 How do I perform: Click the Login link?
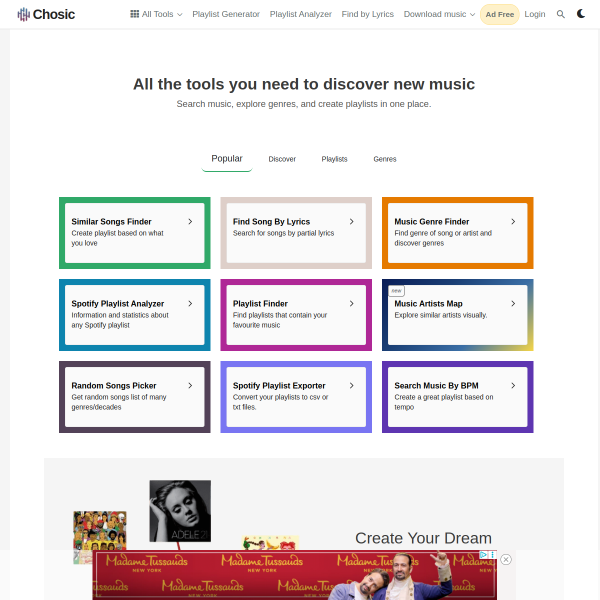(535, 14)
